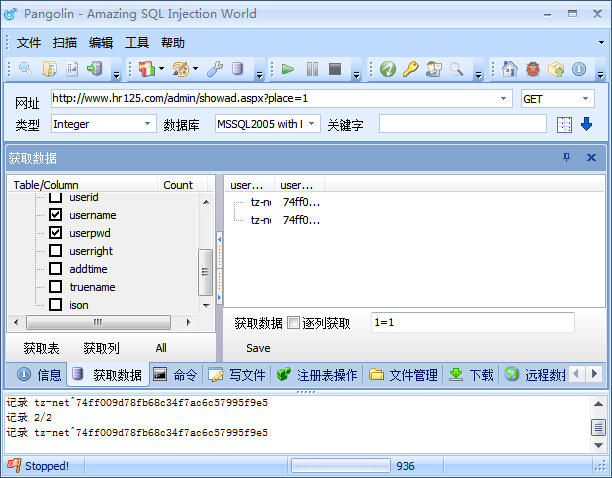The width and height of the screenshot is (612, 478).
Task: Start scan with green play button
Action: click(288, 69)
